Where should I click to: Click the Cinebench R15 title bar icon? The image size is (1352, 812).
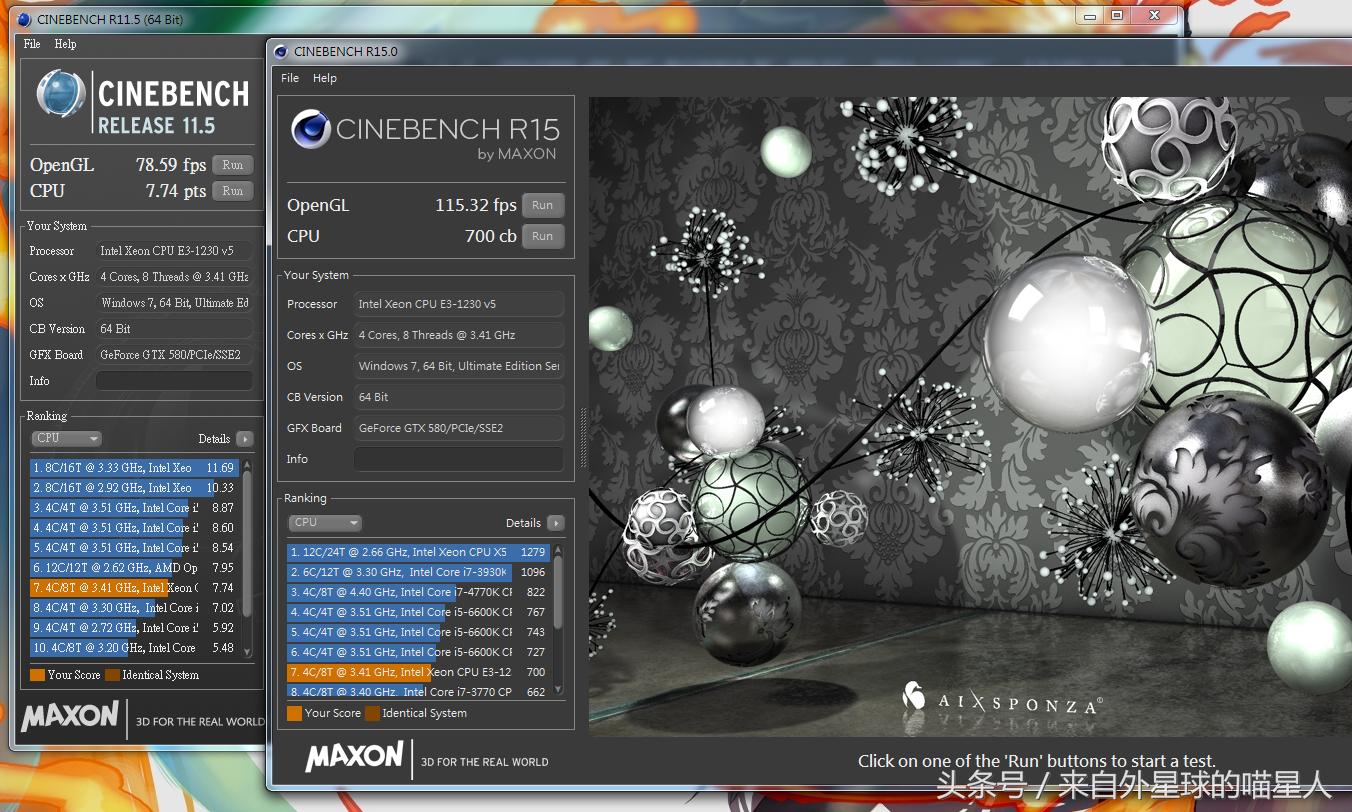tap(281, 52)
